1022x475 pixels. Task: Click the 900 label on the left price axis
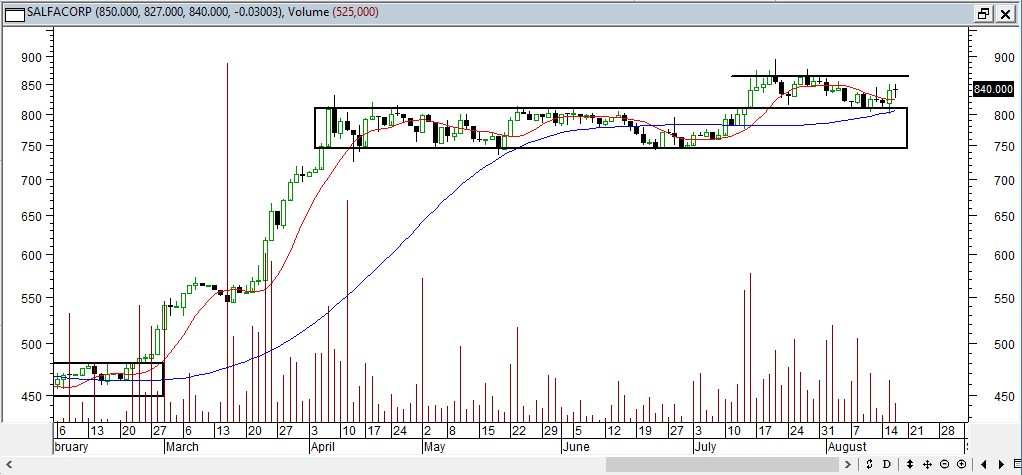pos(33,57)
